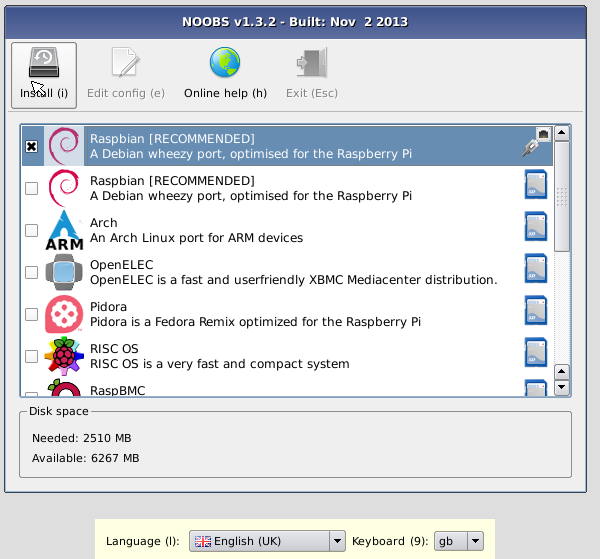Select the RaspBMC list entry

click(x=287, y=387)
